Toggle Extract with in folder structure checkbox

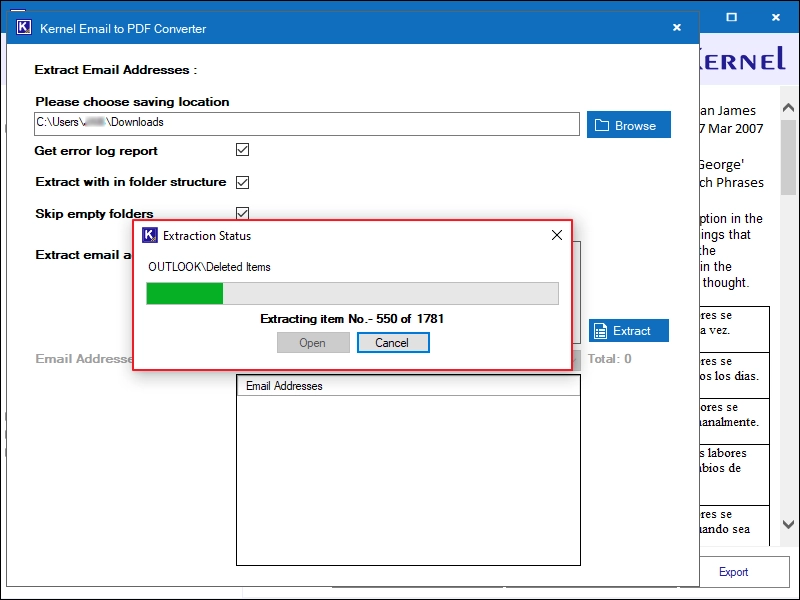(242, 182)
